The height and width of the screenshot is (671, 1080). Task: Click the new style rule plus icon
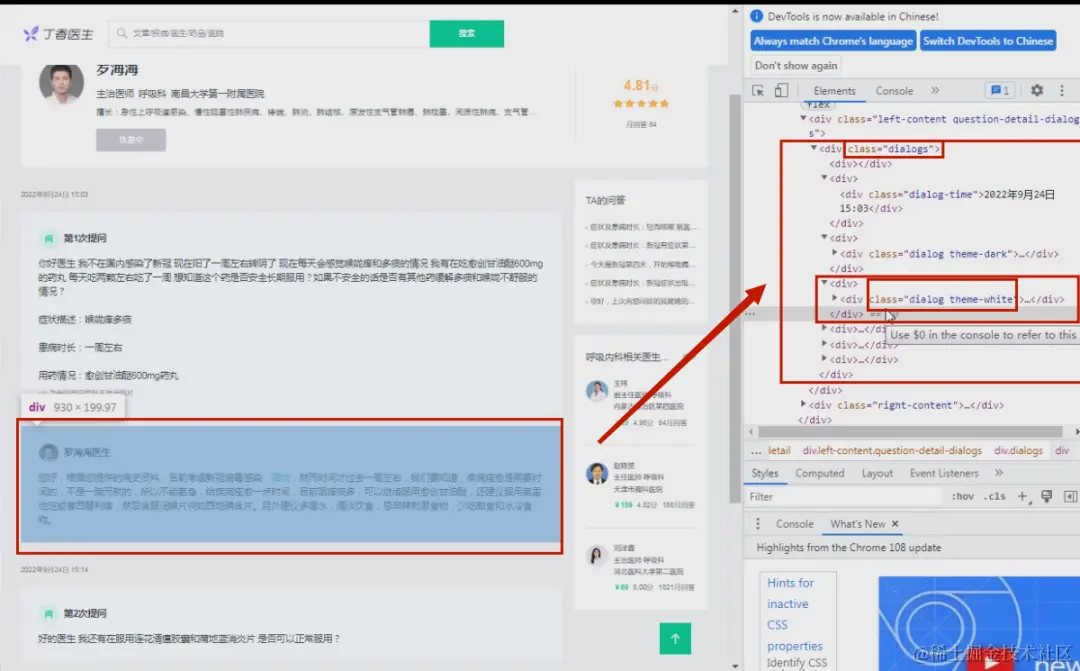click(1022, 496)
